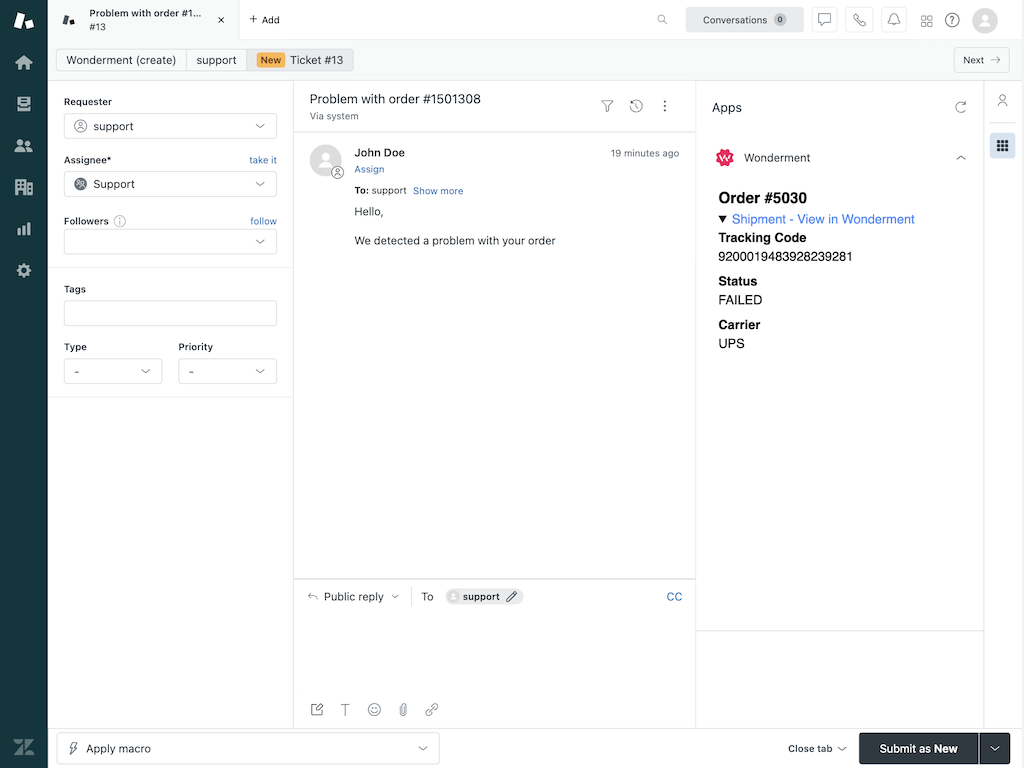The height and width of the screenshot is (768, 1024).
Task: Refresh the Apps panel
Action: click(x=961, y=107)
